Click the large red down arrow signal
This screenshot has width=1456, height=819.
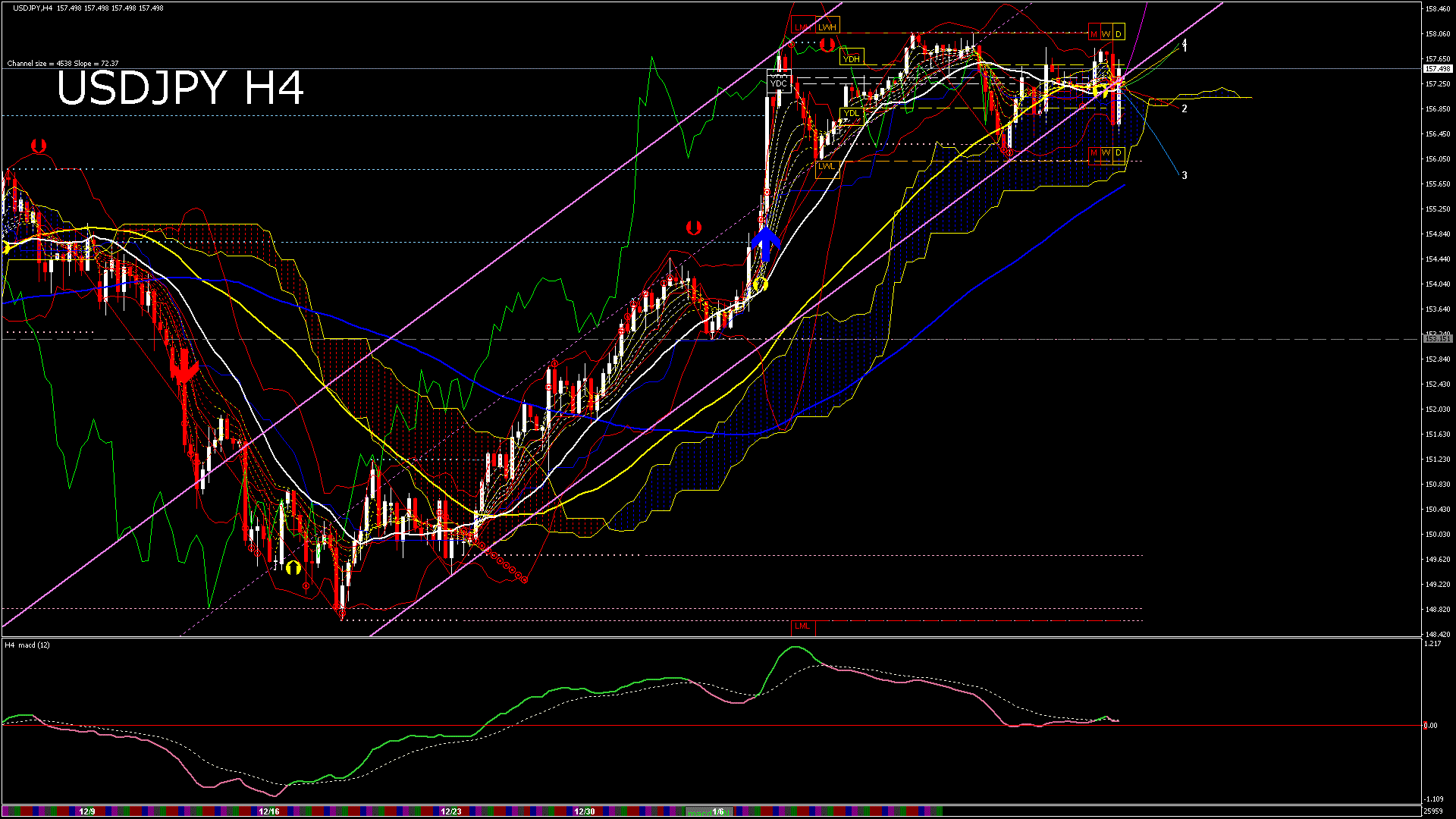(184, 368)
